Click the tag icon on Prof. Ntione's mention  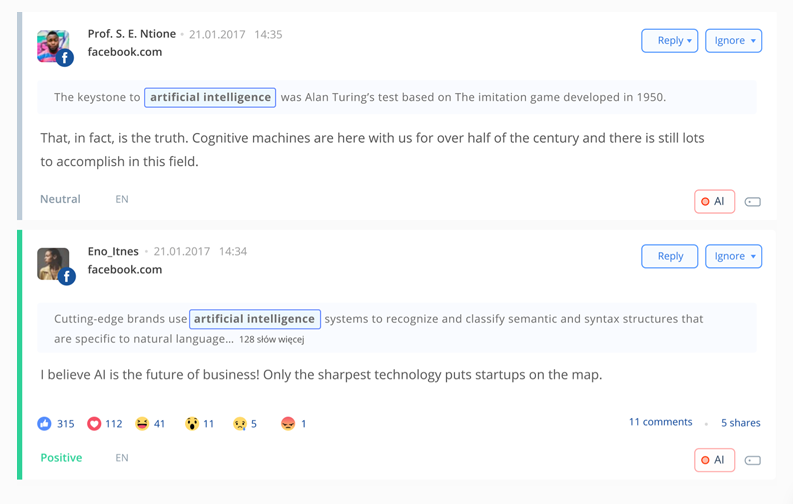pos(753,202)
